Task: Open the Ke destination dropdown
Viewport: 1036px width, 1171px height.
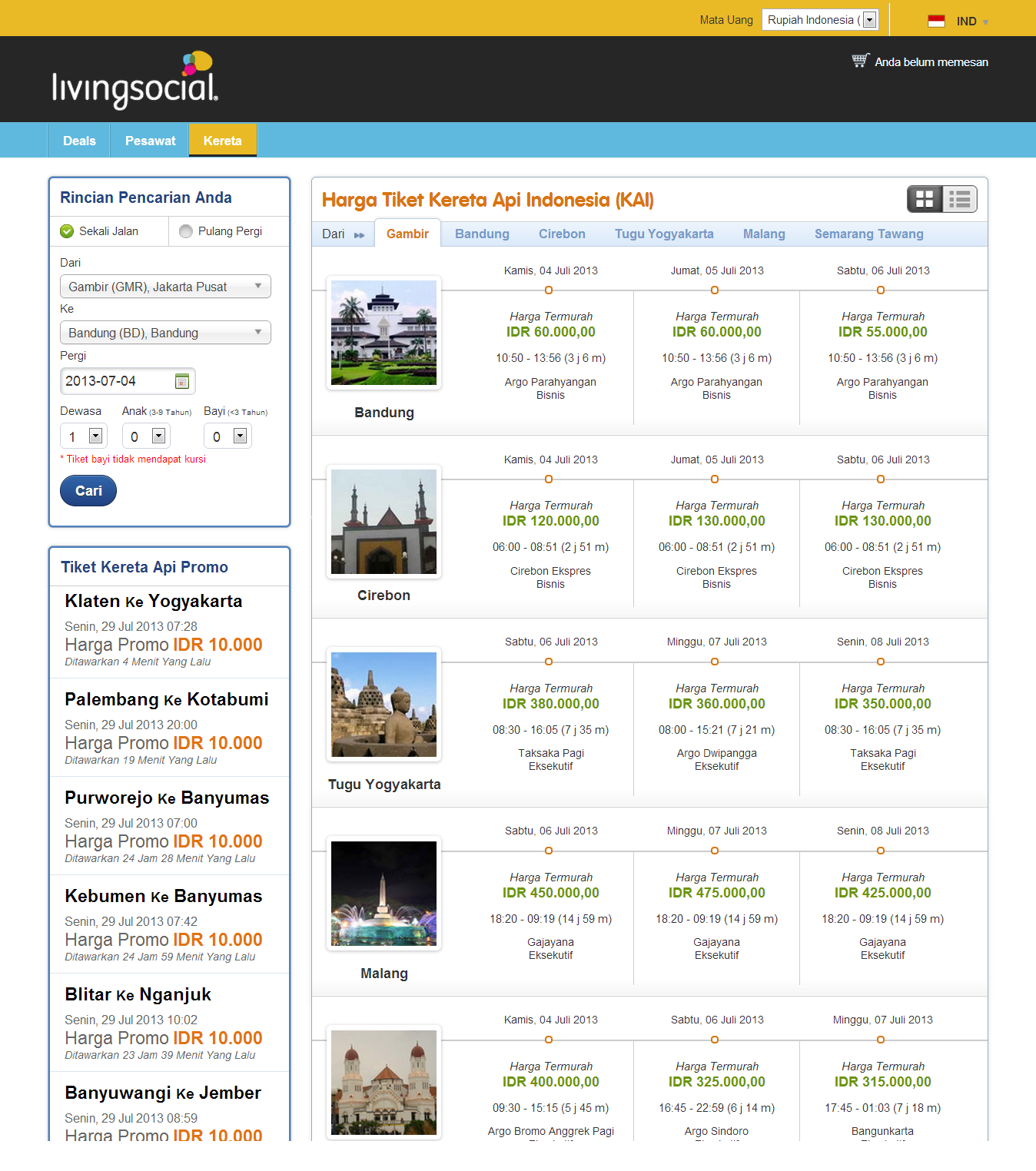Action: click(165, 333)
